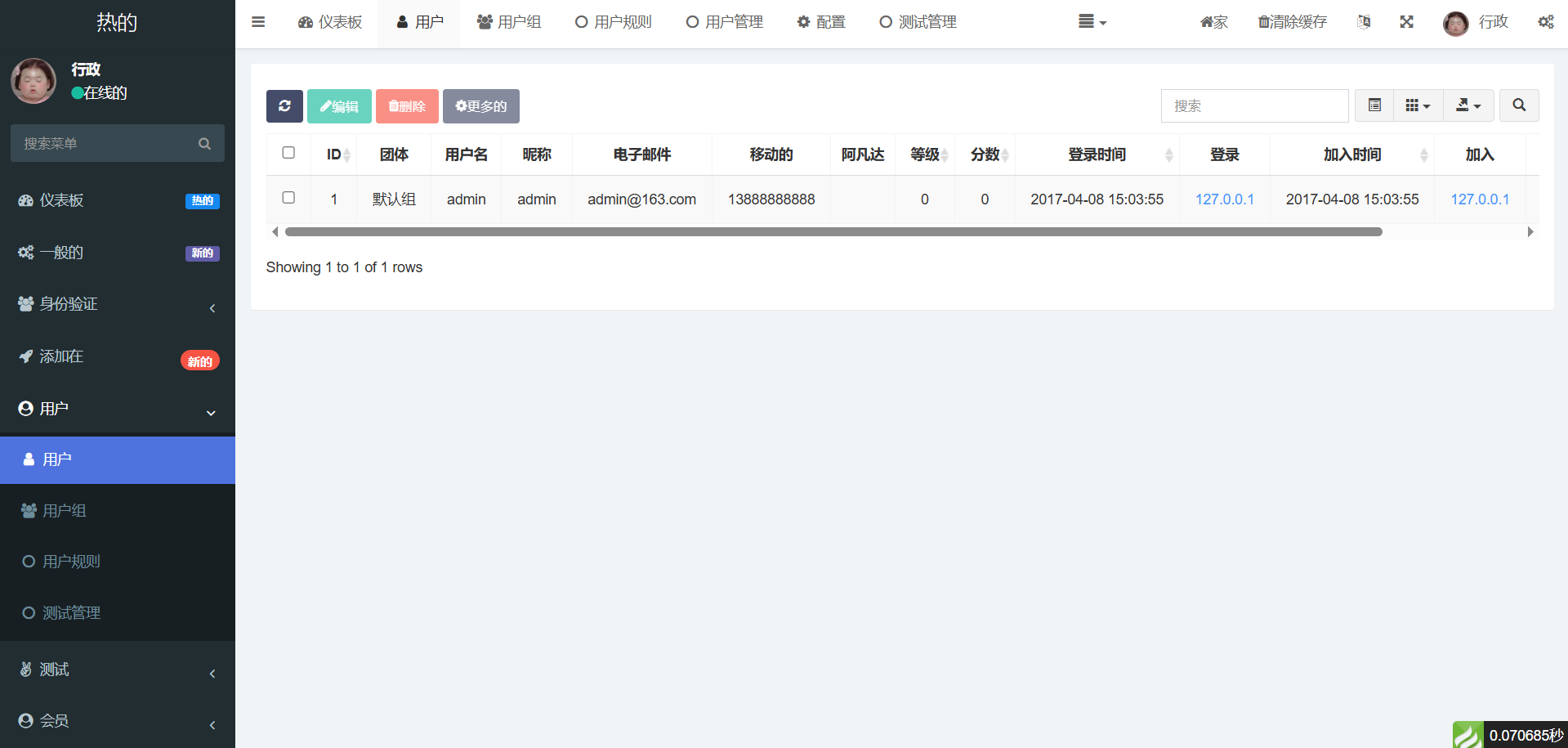Click the login IP 127.0.0.1 link
This screenshot has height=748, width=1568.
click(x=1224, y=199)
